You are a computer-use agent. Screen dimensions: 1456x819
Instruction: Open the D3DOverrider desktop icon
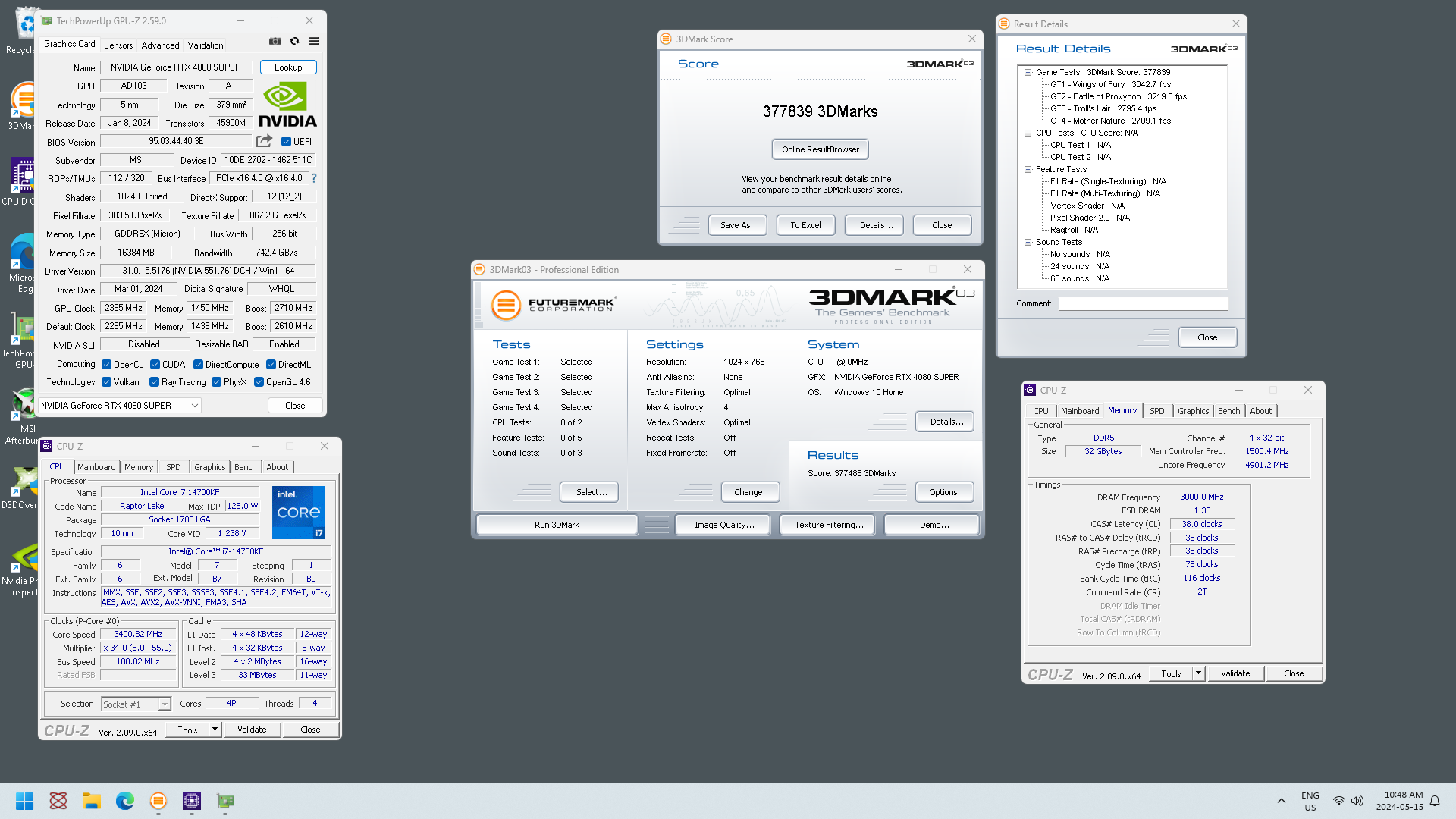click(23, 488)
